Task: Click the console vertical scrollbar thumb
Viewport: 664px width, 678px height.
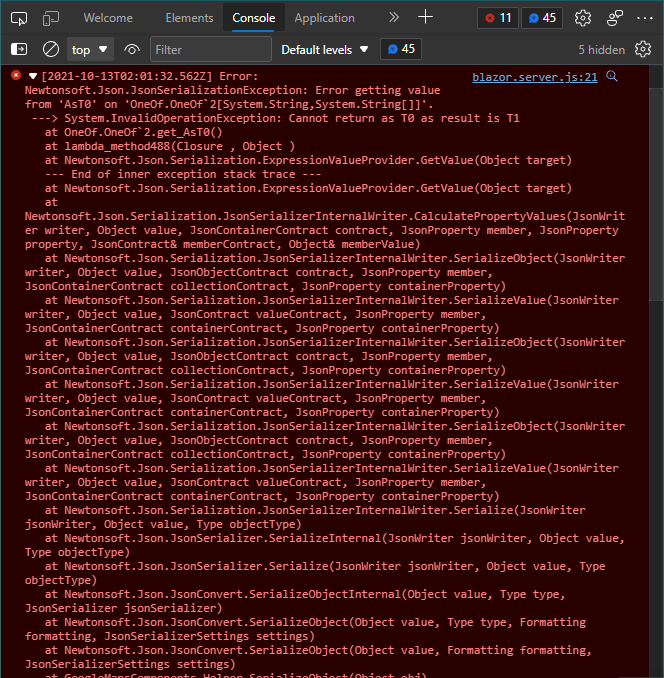Action: pyautogui.click(x=656, y=194)
